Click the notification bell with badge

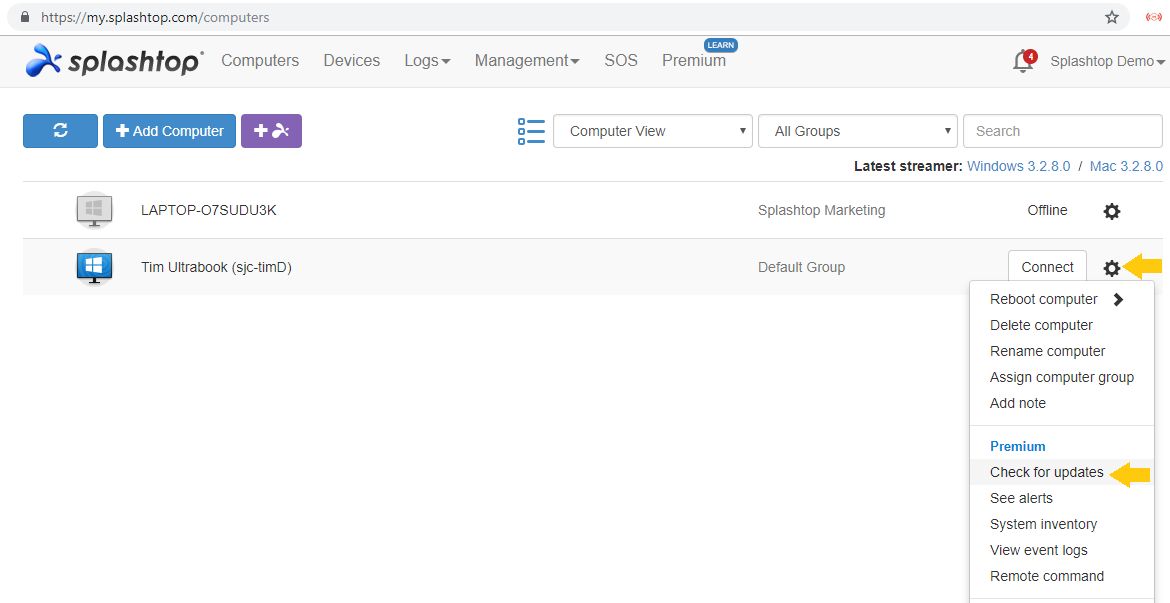click(x=1023, y=61)
